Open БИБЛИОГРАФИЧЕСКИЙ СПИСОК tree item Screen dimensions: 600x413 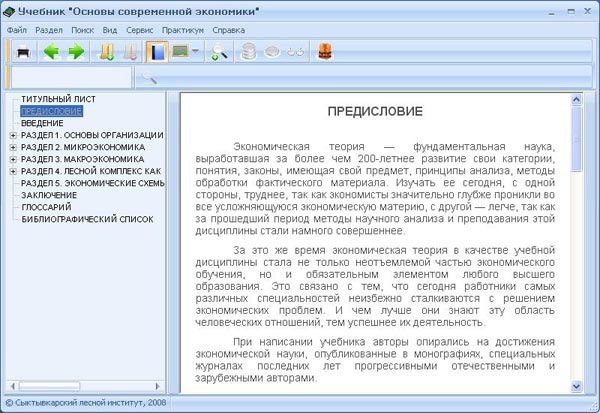pos(87,219)
